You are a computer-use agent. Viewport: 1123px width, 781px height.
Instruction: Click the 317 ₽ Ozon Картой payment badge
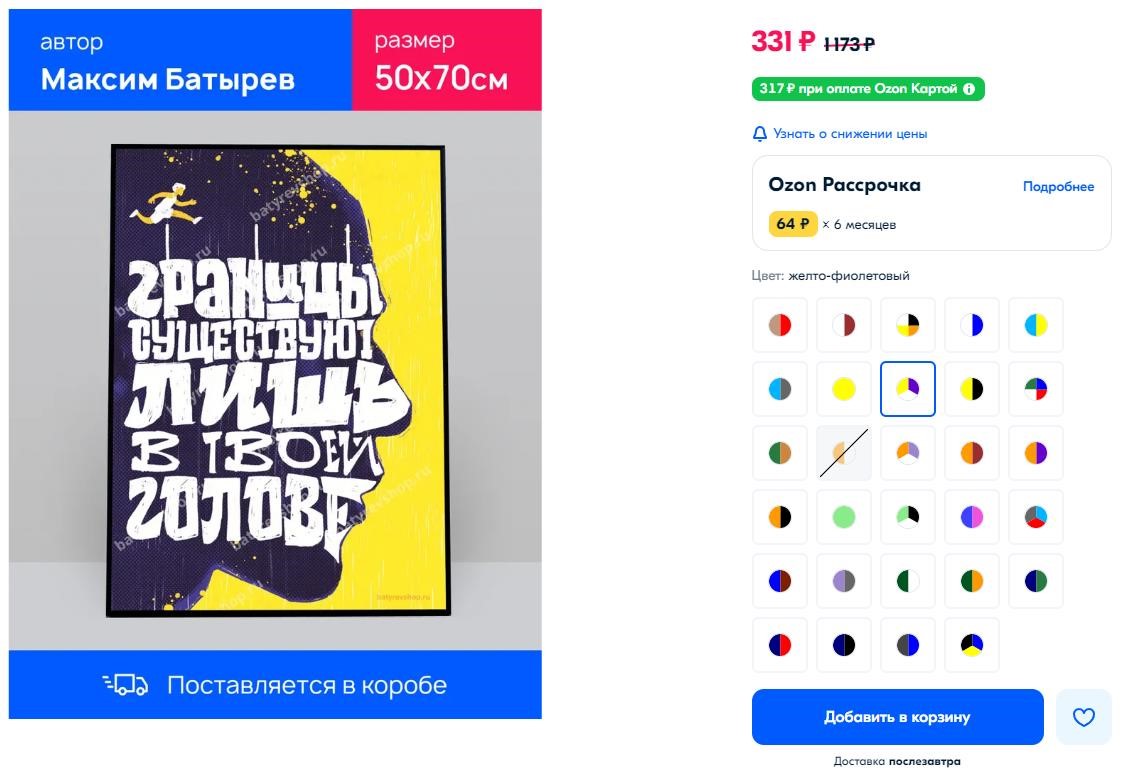point(868,89)
